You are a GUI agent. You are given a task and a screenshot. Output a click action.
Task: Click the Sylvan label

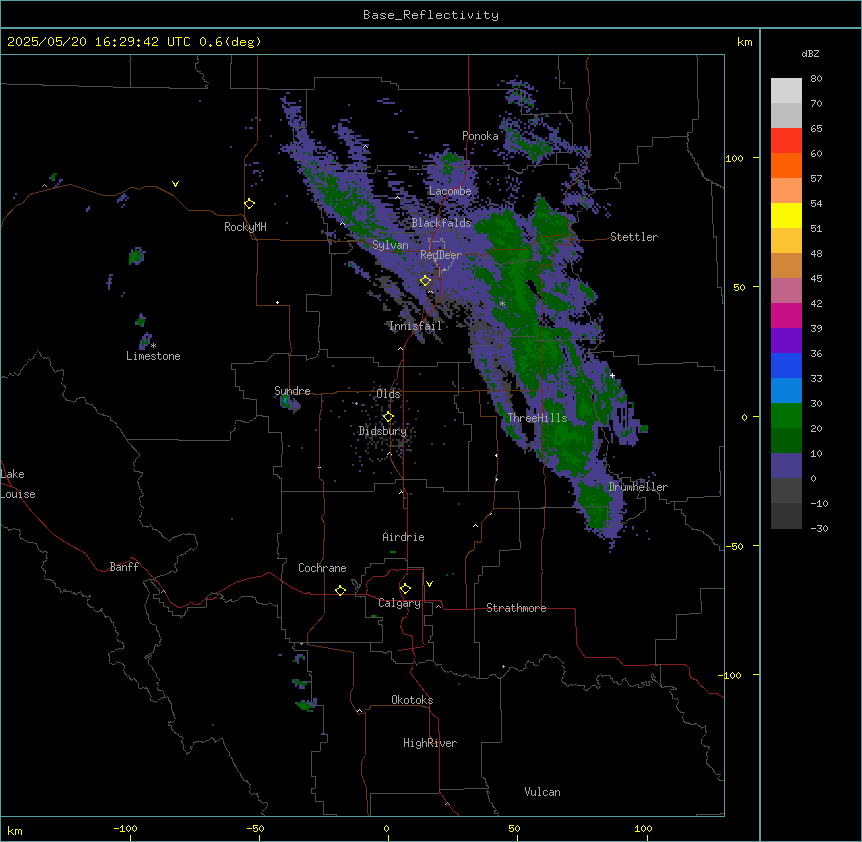tap(390, 245)
